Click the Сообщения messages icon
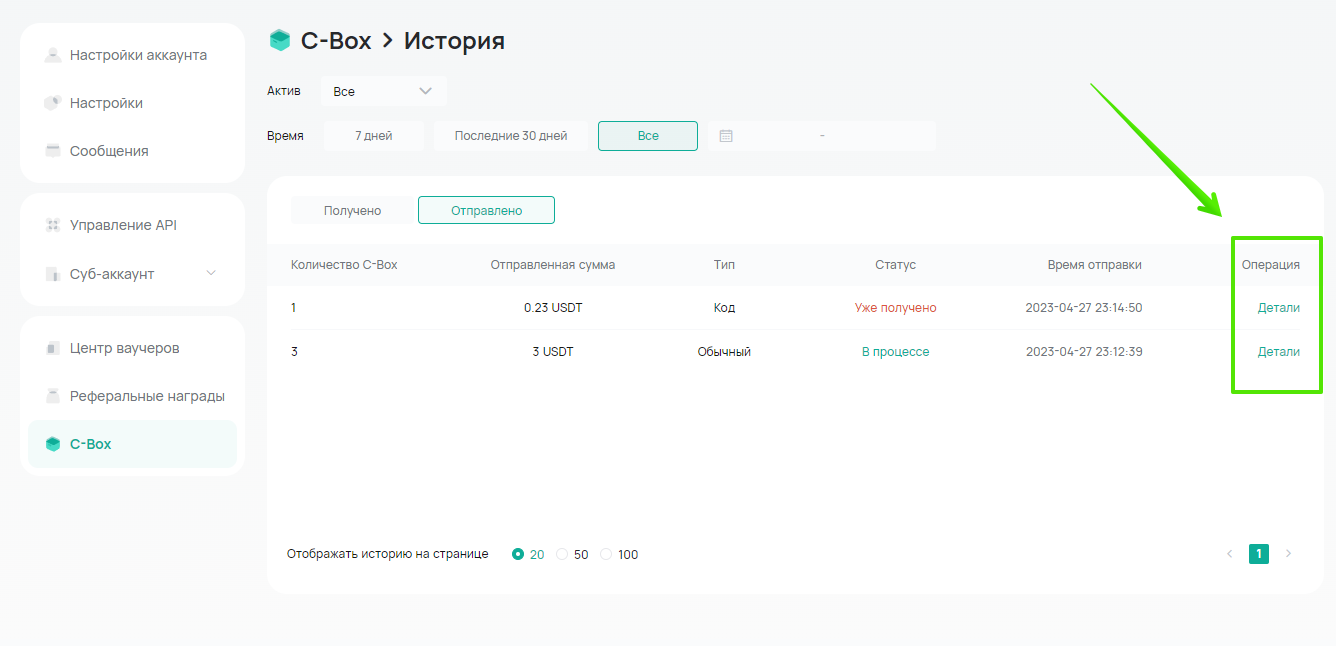The image size is (1336, 646). (x=53, y=151)
